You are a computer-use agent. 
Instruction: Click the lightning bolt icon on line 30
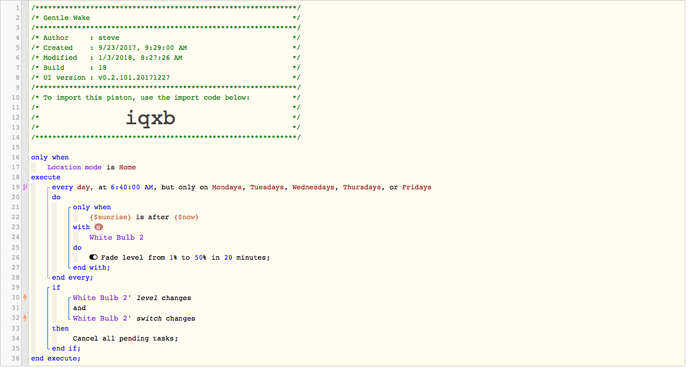click(x=25, y=297)
